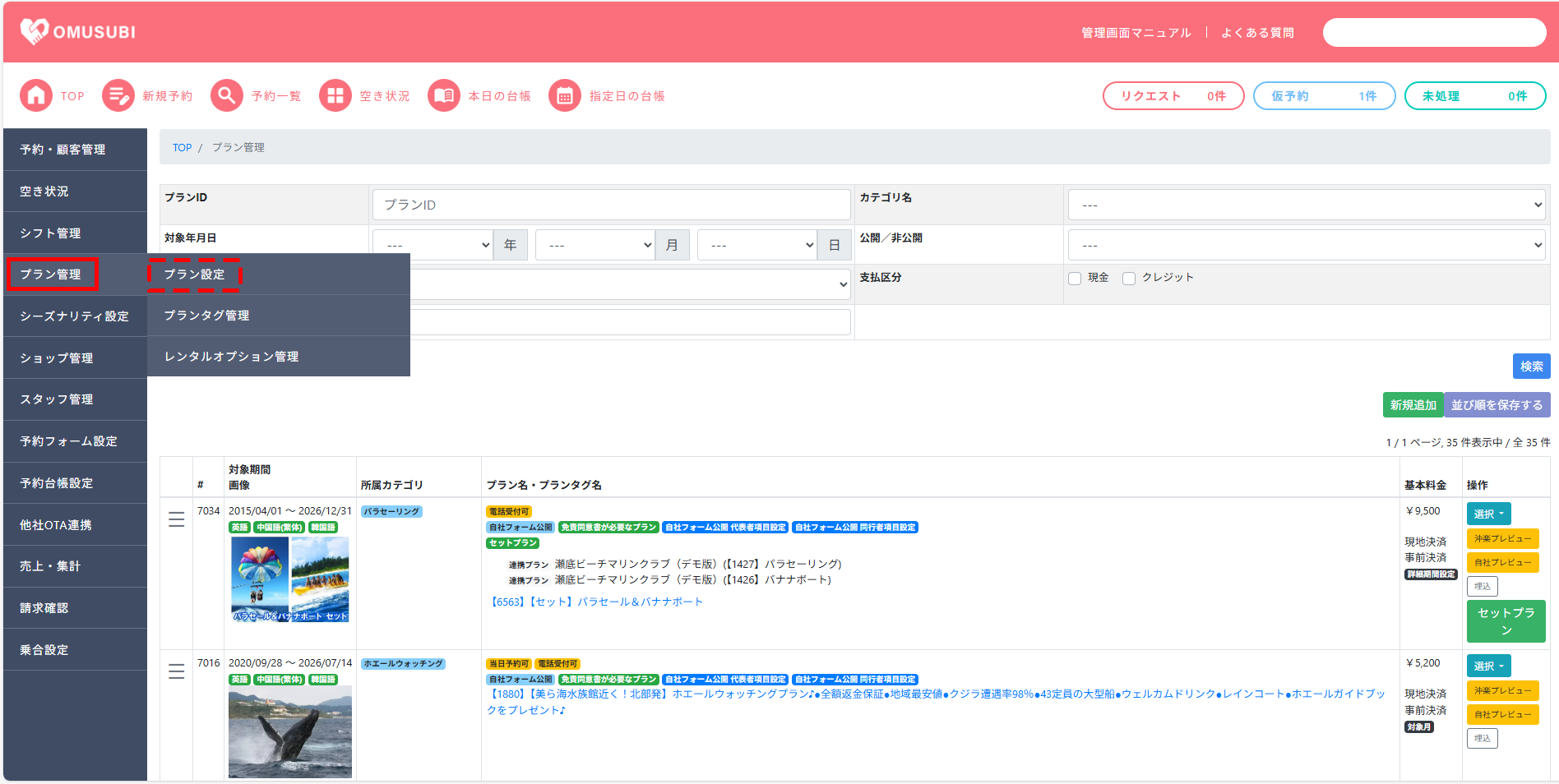The height and width of the screenshot is (784, 1559).
Task: Click the プランID input field
Action: pyautogui.click(x=611, y=205)
